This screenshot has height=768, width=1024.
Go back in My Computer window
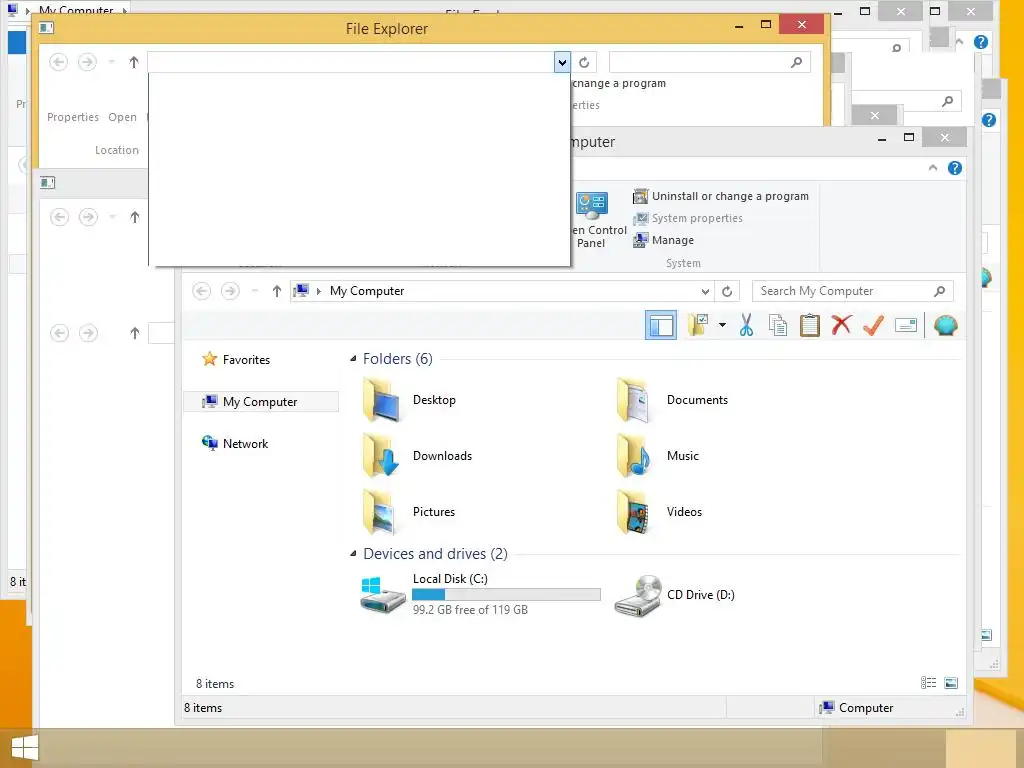pyautogui.click(x=202, y=291)
